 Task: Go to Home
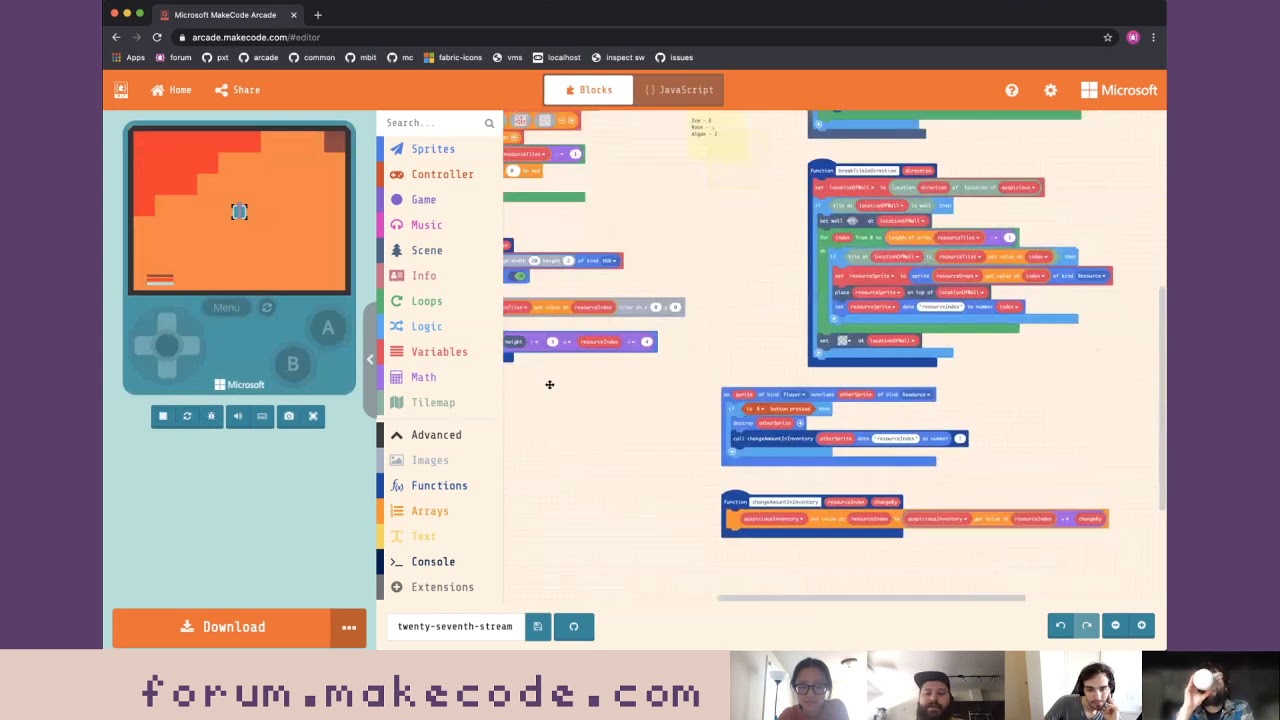tap(171, 90)
